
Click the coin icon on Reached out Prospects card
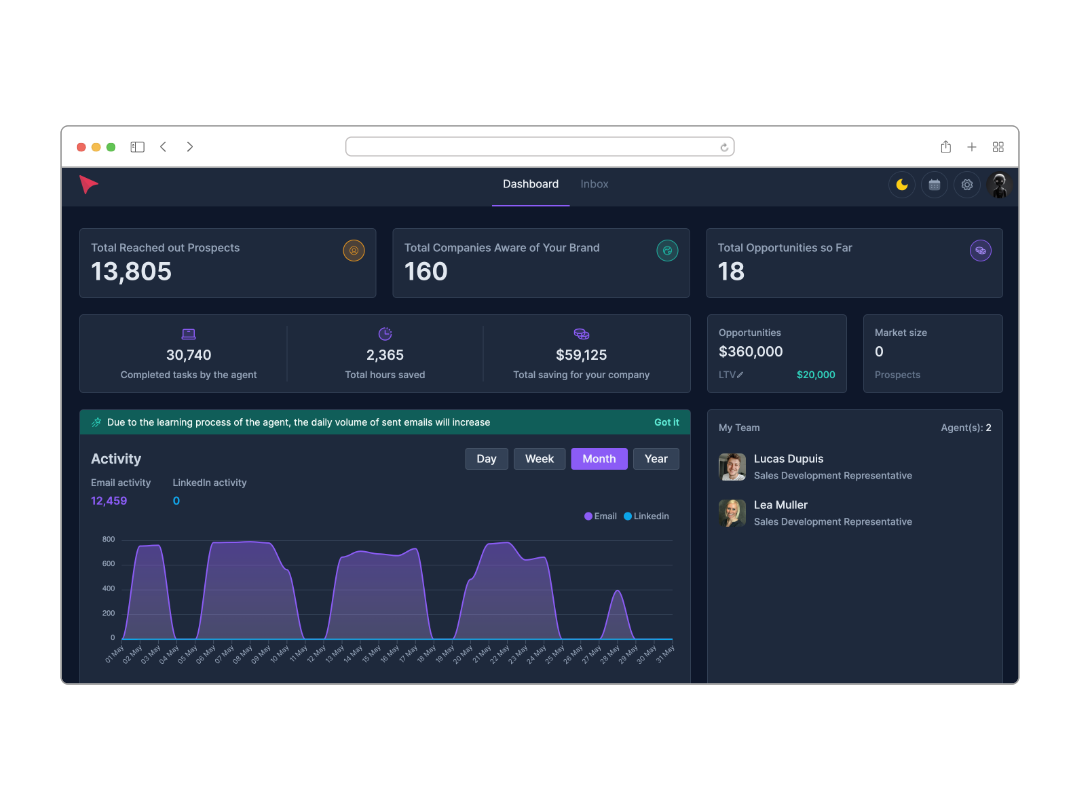click(x=353, y=251)
